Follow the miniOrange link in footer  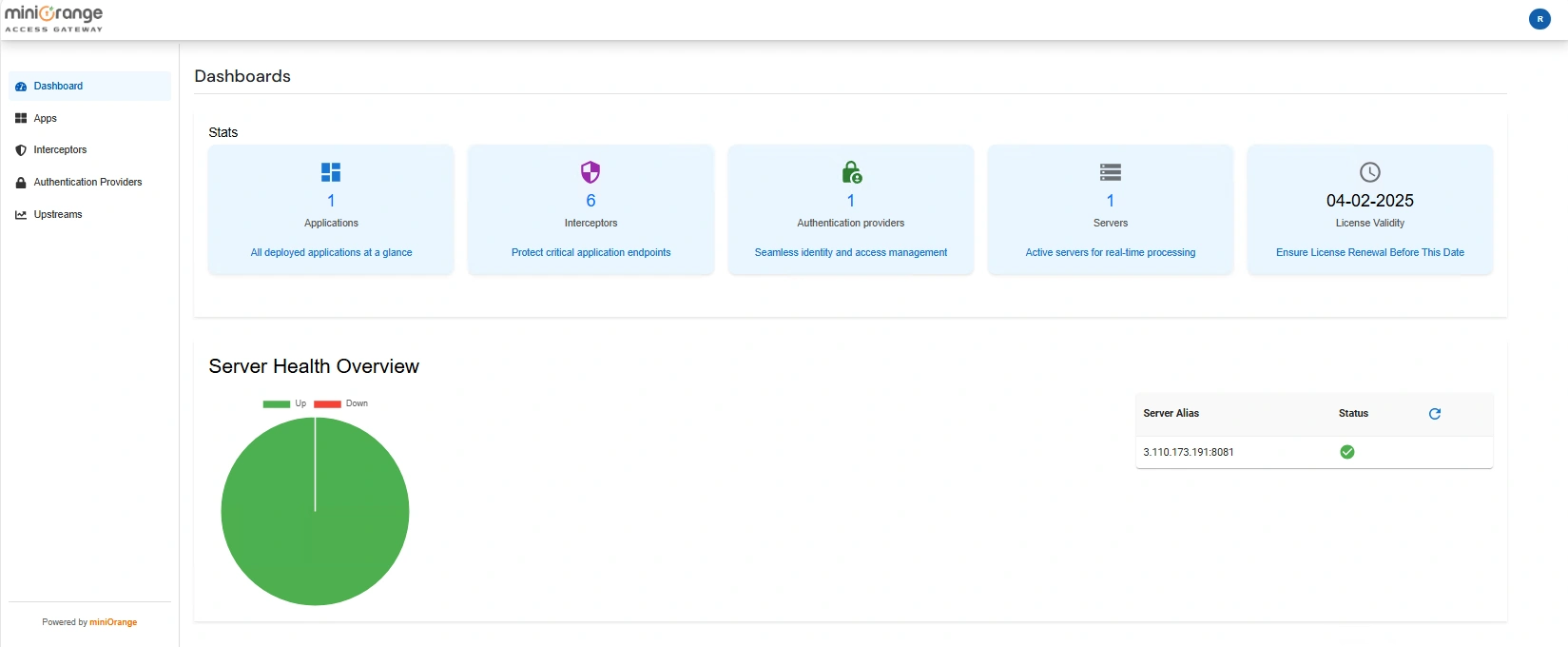tap(113, 622)
